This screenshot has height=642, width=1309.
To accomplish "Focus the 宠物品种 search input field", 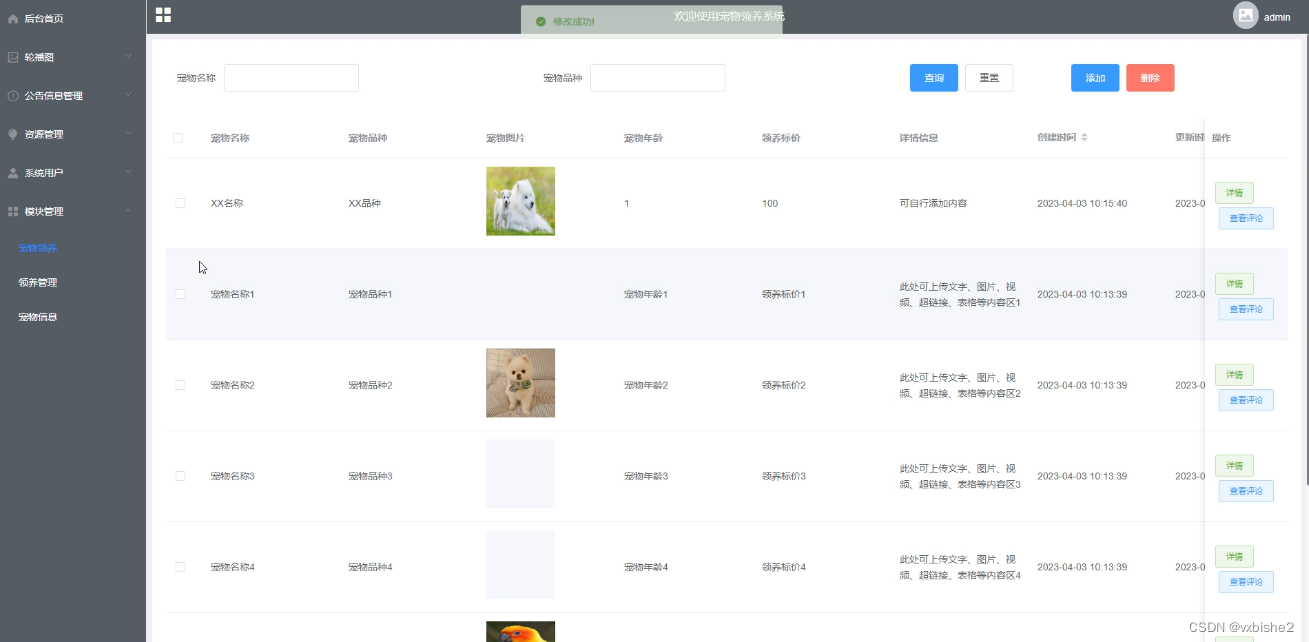I will click(657, 78).
